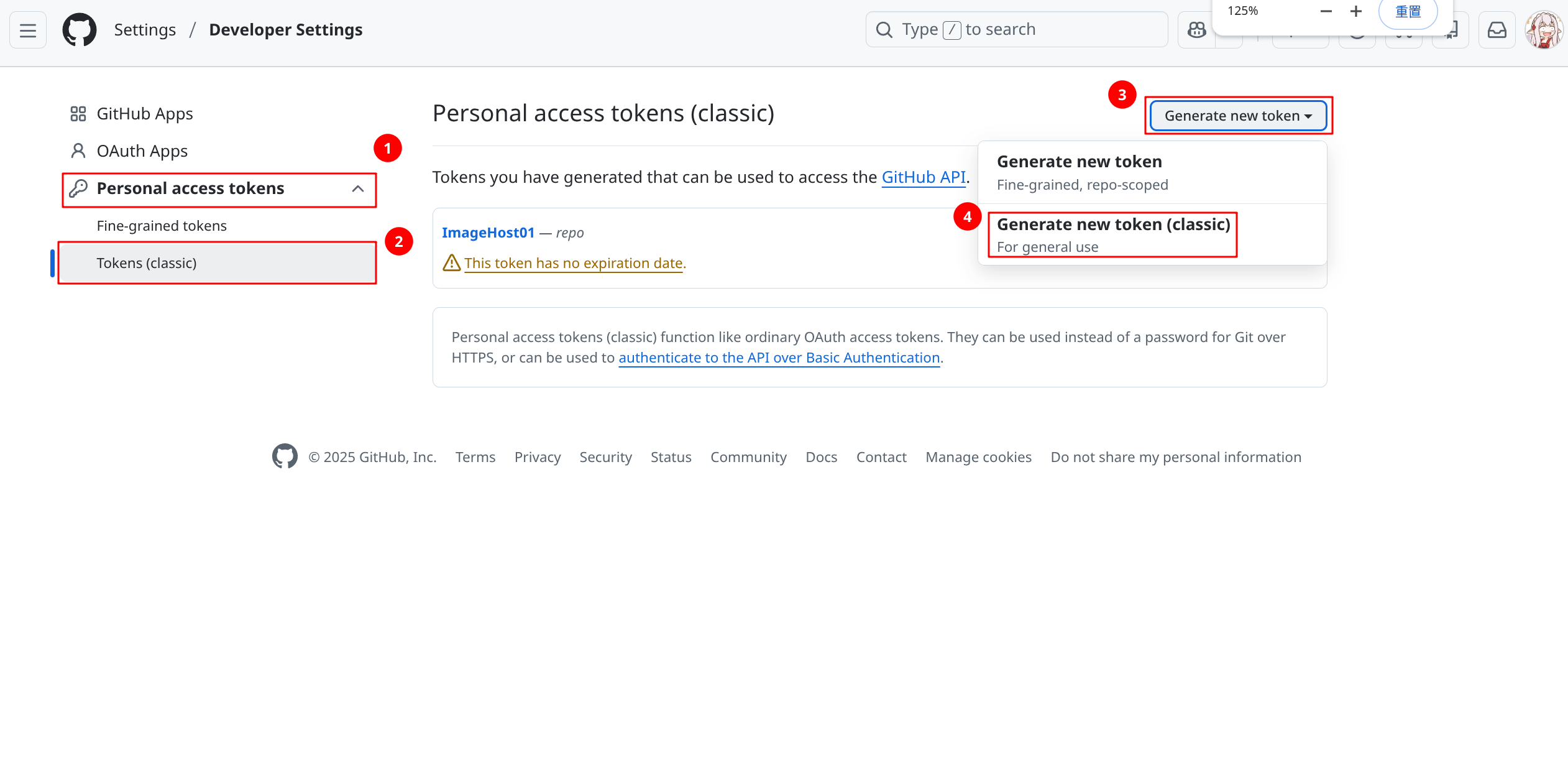The height and width of the screenshot is (763, 1568).
Task: Click the zoom out minus icon
Action: pos(1326,11)
